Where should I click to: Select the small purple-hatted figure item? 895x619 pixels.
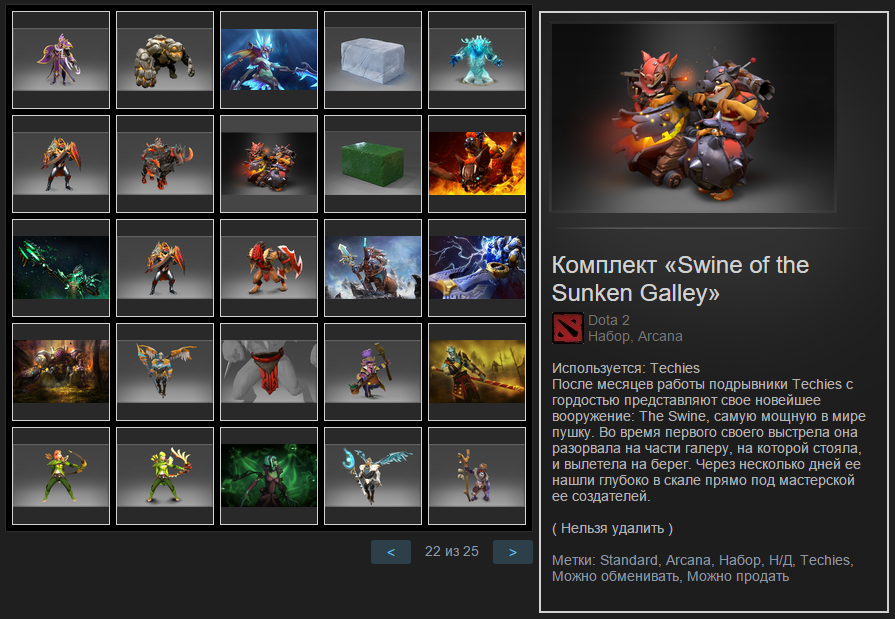[x=373, y=372]
